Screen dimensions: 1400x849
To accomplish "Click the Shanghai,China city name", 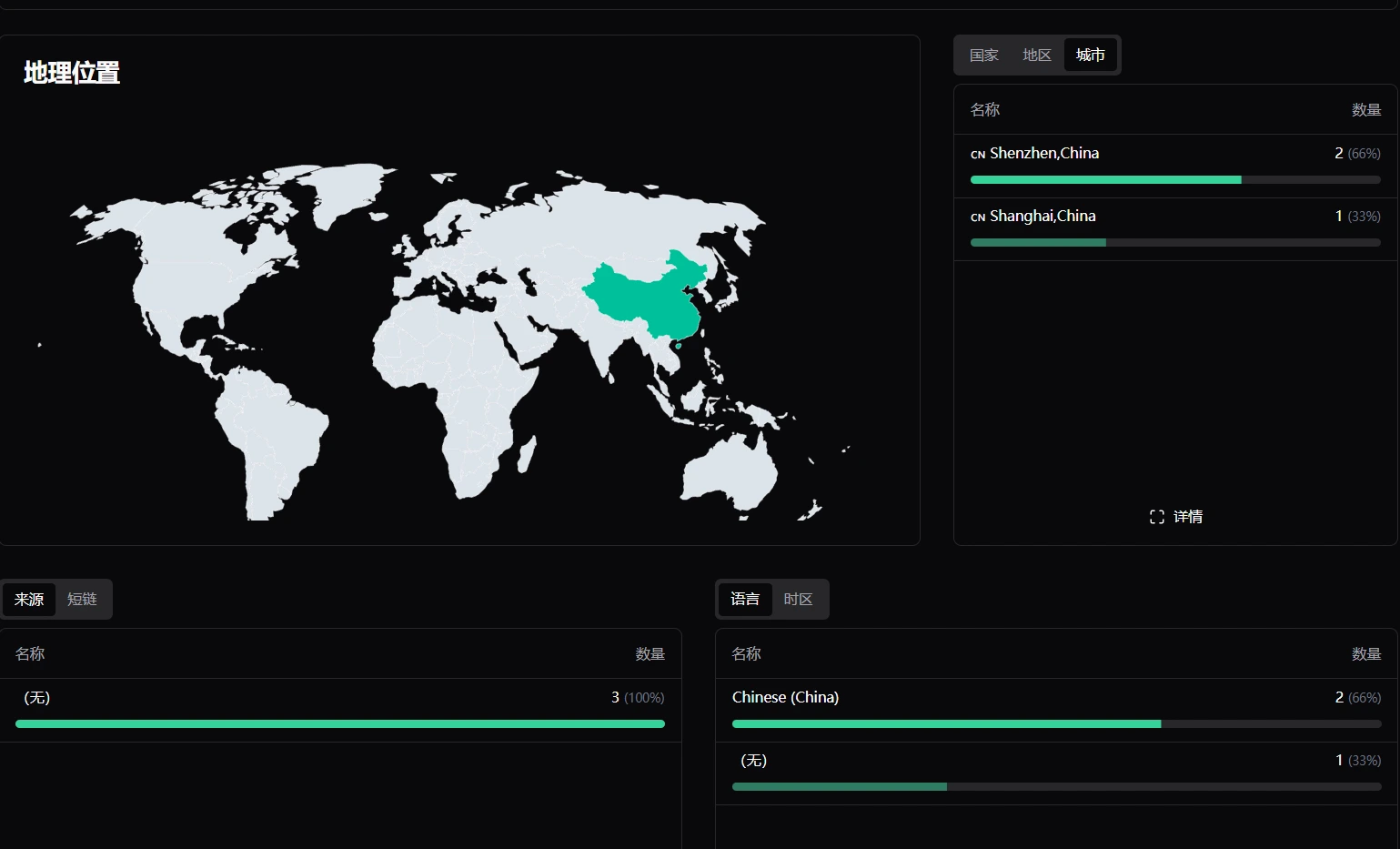I will (1042, 217).
